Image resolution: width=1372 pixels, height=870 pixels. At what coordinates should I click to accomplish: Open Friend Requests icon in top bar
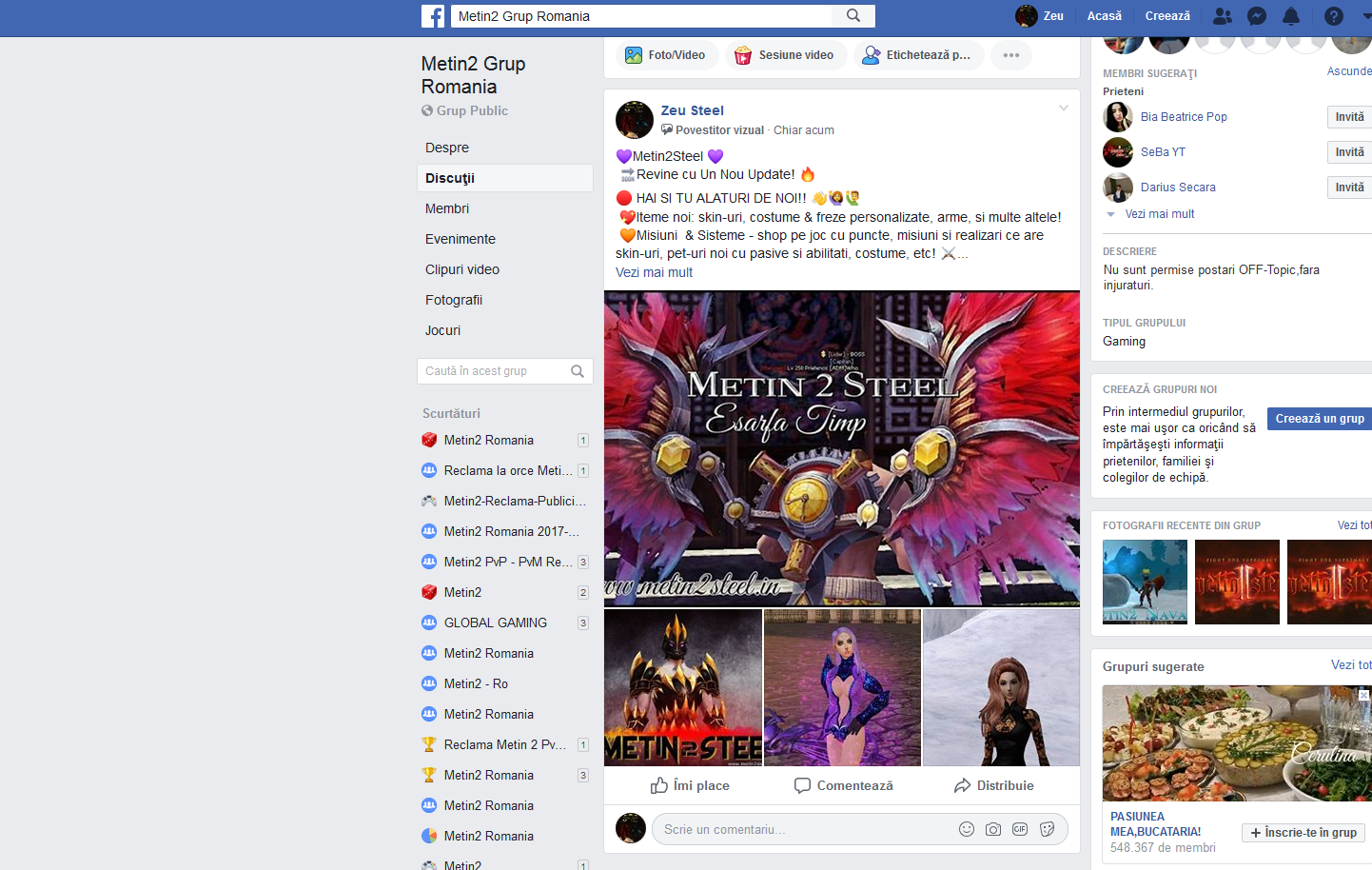[1223, 16]
